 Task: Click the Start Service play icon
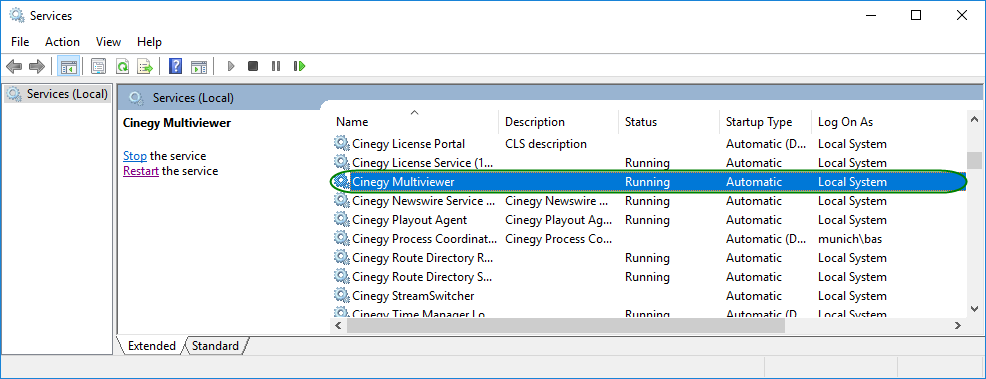231,66
